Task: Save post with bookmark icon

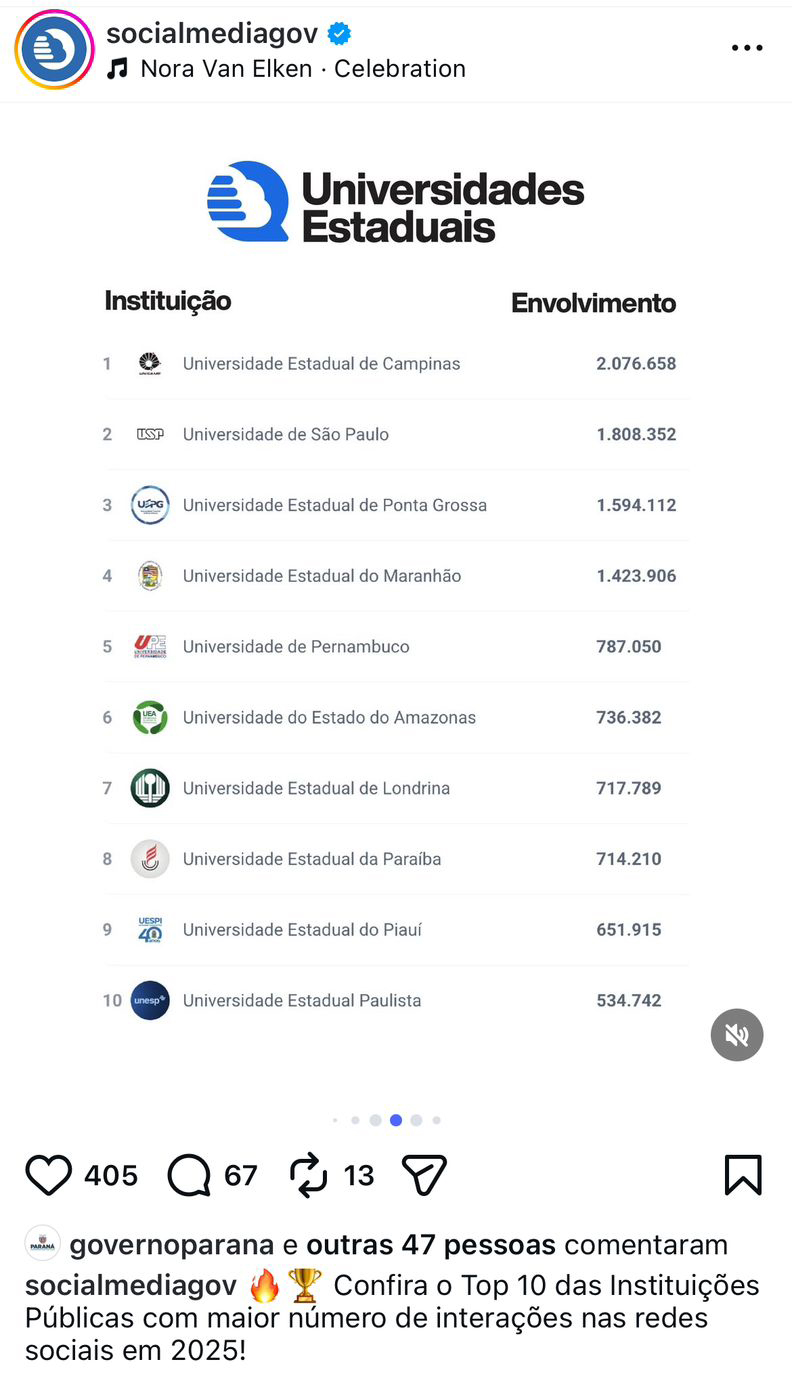Action: click(x=742, y=1175)
